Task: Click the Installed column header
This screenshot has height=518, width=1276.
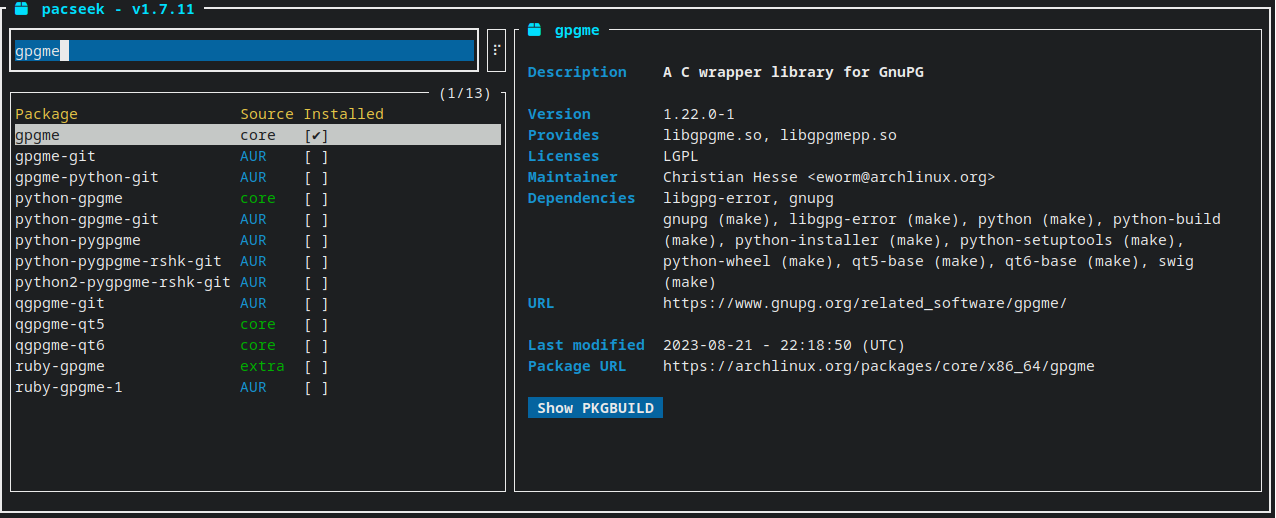Action: click(x=344, y=114)
